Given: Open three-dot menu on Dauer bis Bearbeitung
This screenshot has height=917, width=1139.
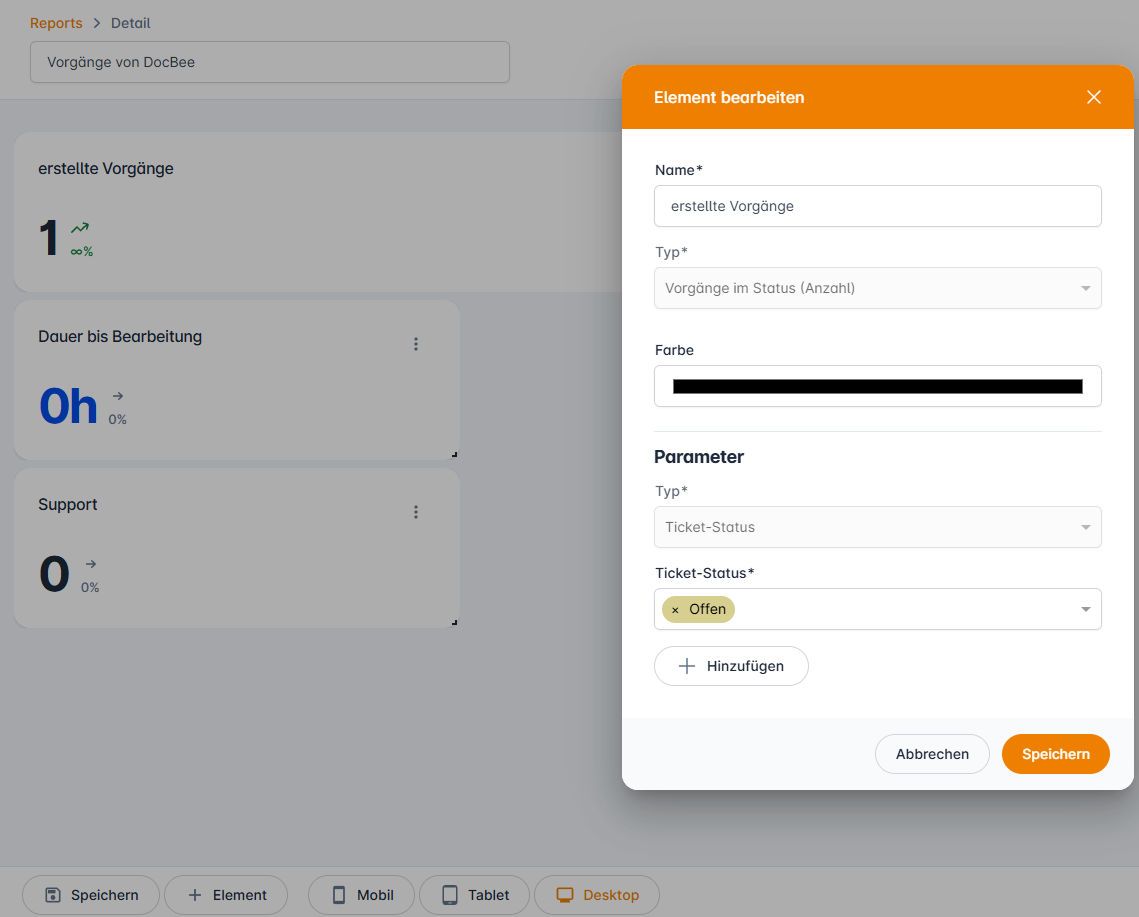Looking at the screenshot, I should coord(416,344).
